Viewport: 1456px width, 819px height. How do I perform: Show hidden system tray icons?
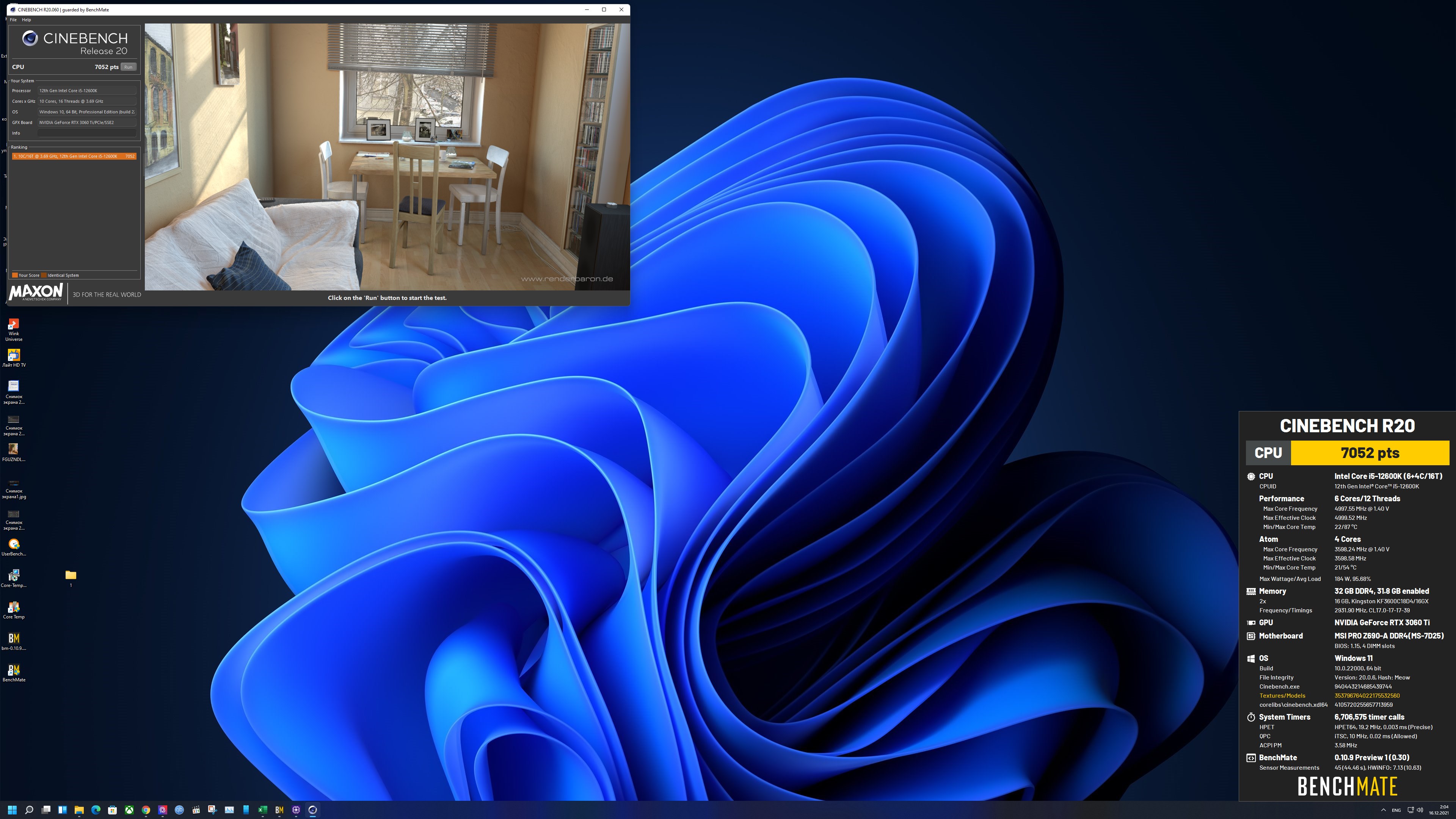click(x=1383, y=810)
